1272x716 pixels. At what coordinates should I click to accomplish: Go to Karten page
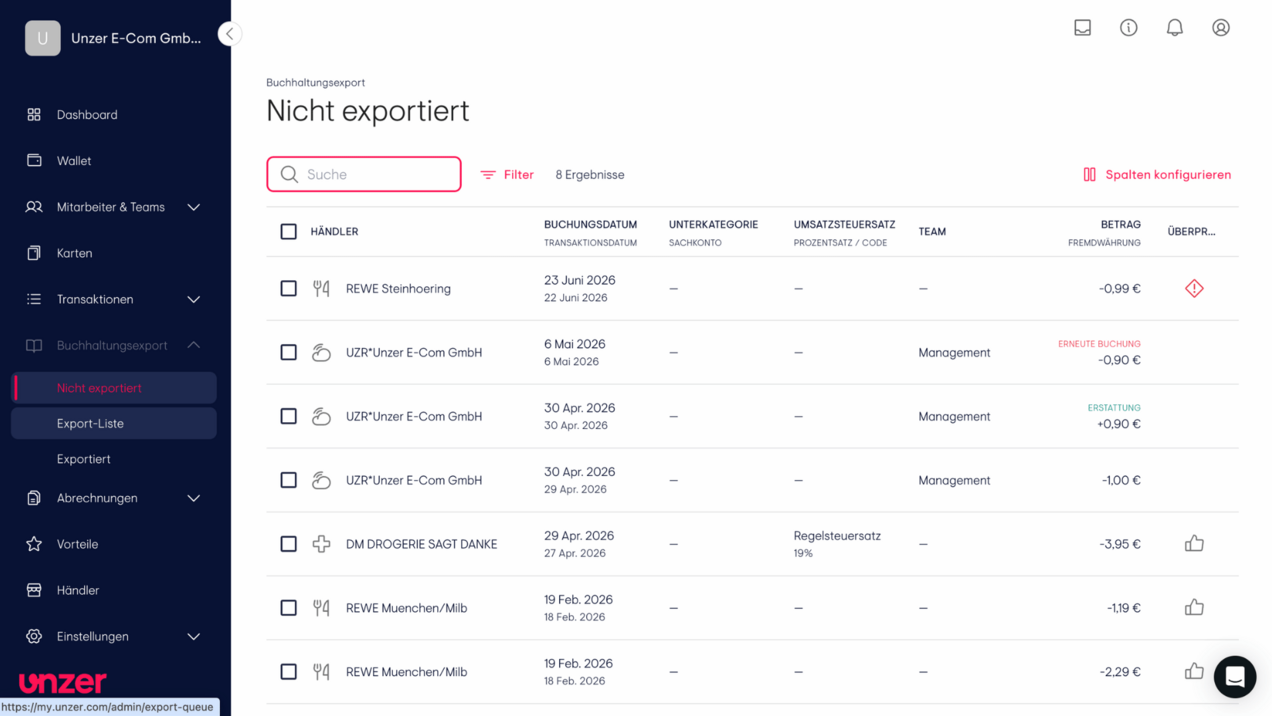coord(75,253)
